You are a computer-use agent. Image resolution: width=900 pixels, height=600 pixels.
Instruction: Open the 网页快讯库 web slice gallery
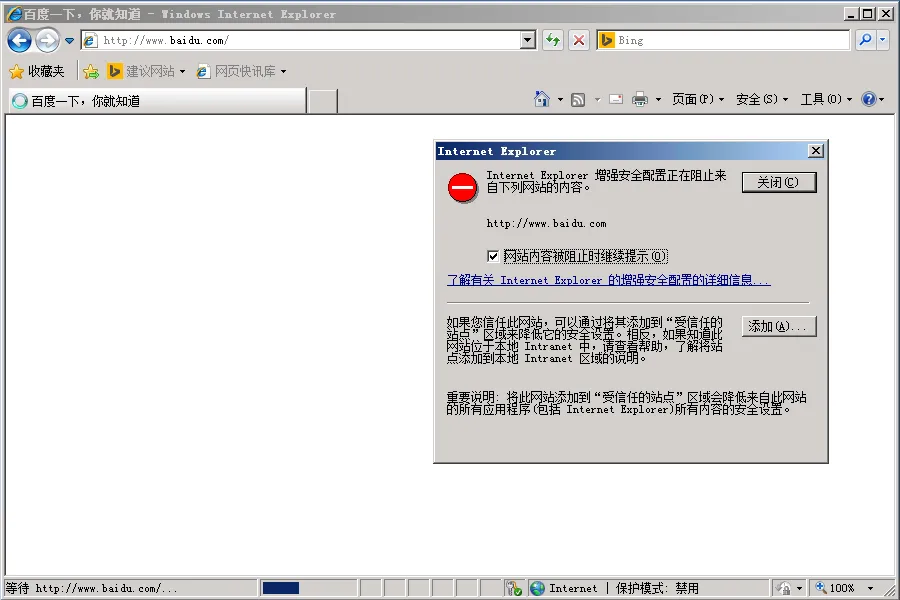(241, 71)
